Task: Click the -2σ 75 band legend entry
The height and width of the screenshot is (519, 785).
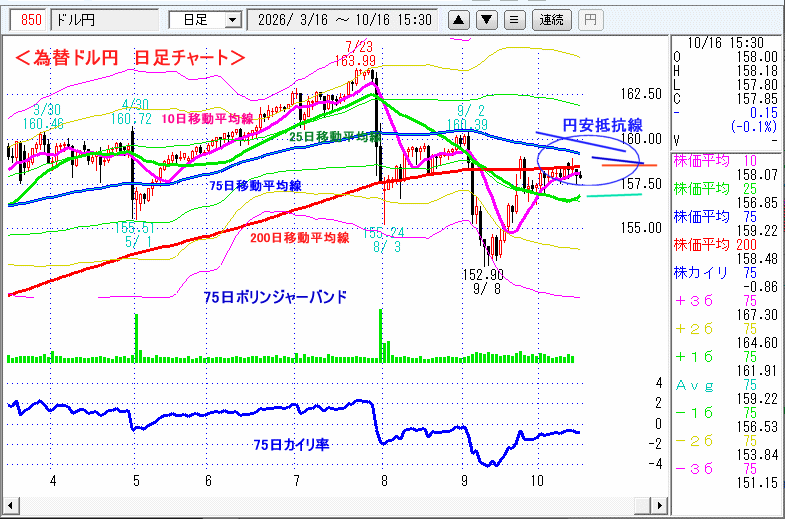Action: click(715, 441)
